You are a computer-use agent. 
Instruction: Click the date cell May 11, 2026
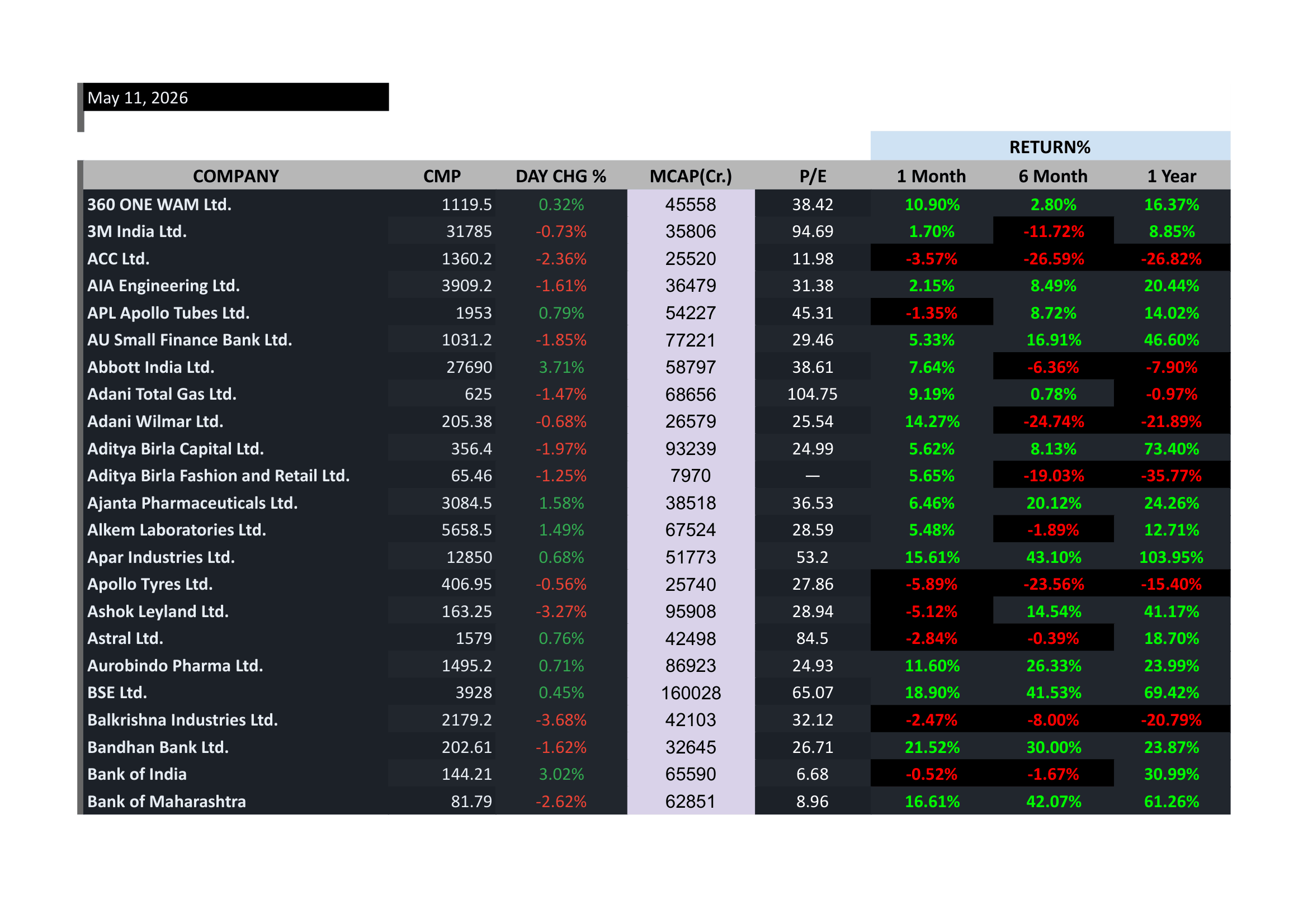tap(237, 97)
